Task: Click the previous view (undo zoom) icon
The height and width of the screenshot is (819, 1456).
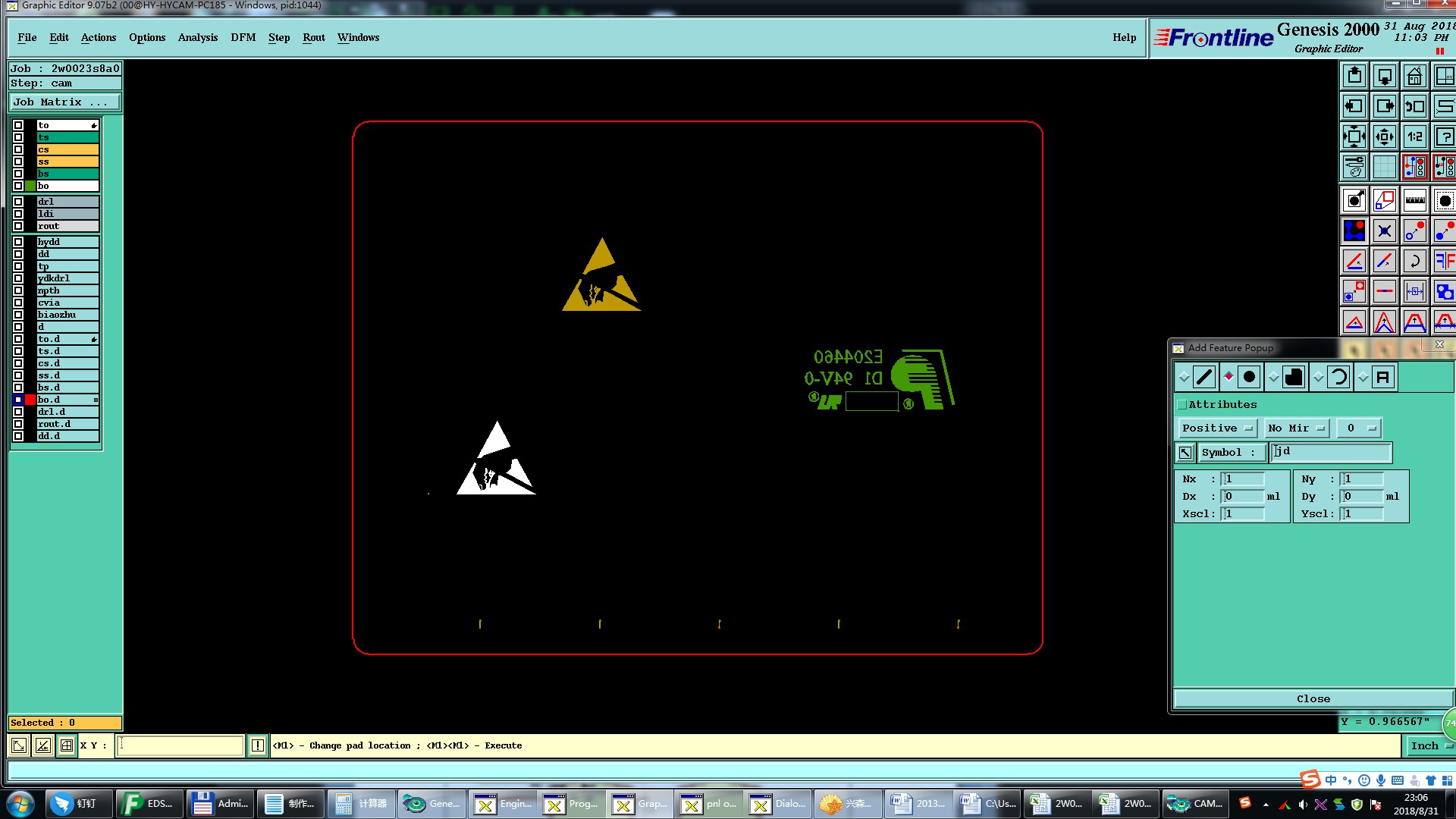Action: click(x=1415, y=106)
